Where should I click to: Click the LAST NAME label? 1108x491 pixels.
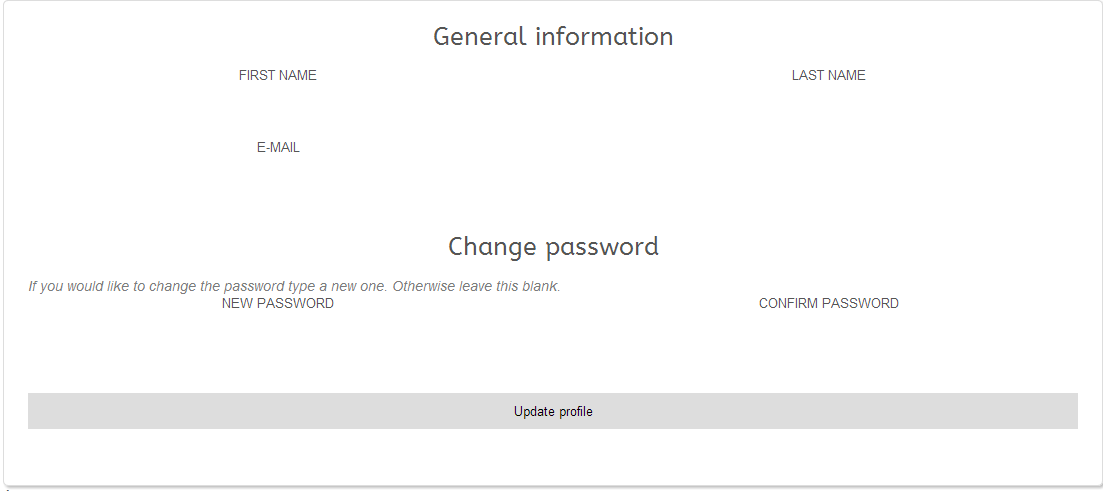pos(828,76)
